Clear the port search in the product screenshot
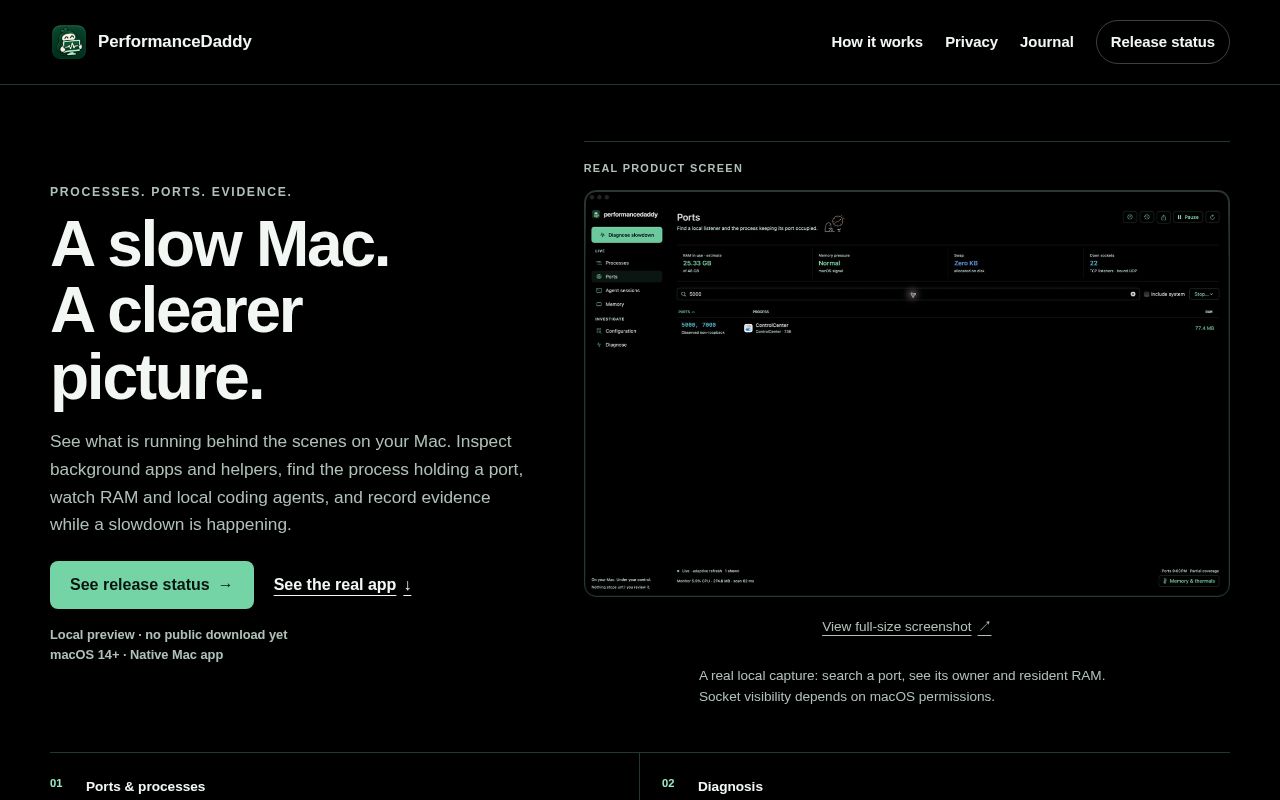This screenshot has width=1280, height=800. (x=1133, y=294)
